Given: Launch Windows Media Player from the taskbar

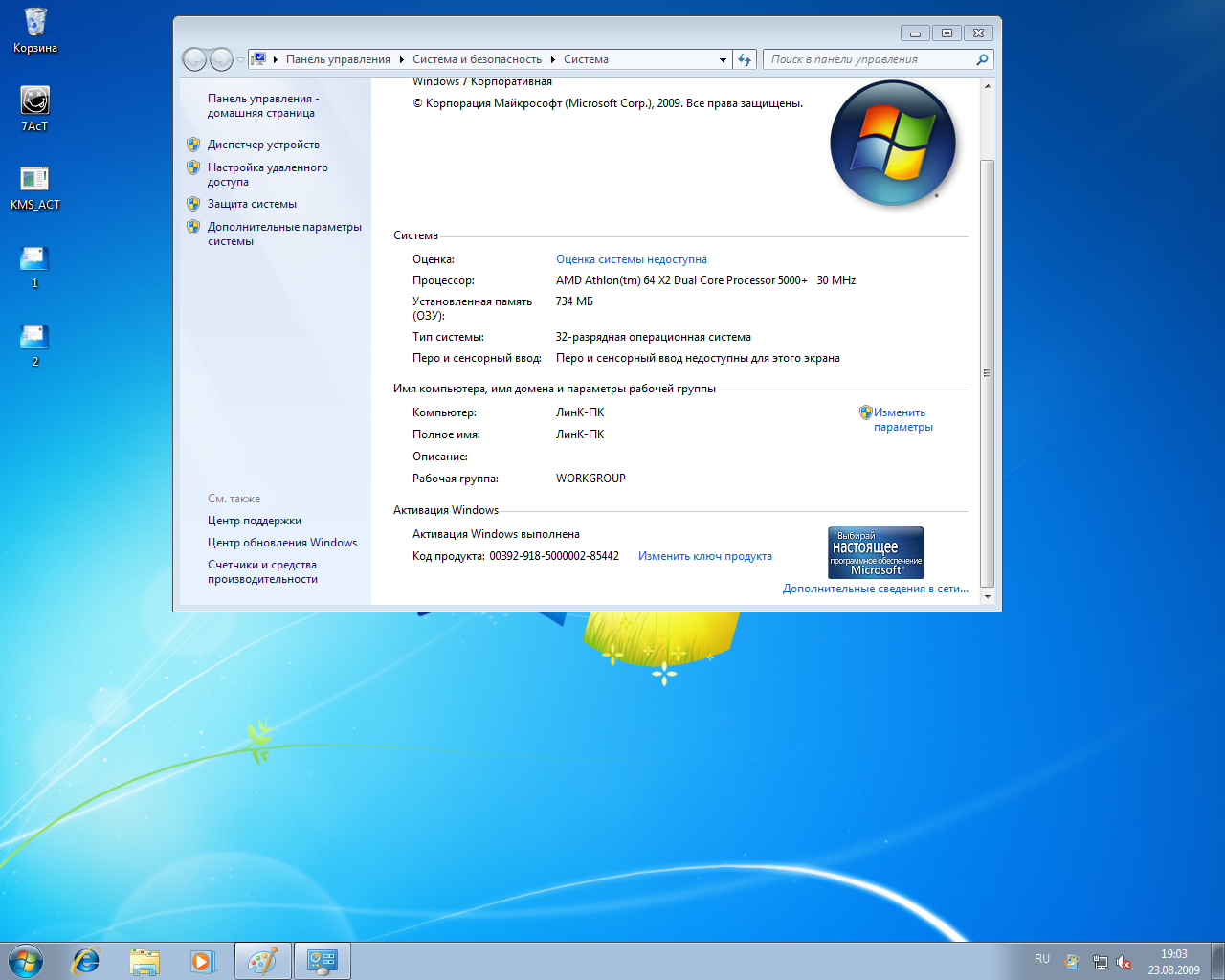Looking at the screenshot, I should tap(202, 961).
